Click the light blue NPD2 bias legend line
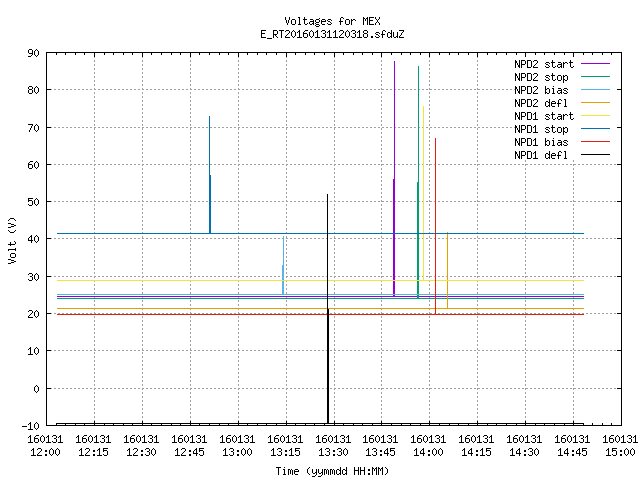 click(x=595, y=89)
